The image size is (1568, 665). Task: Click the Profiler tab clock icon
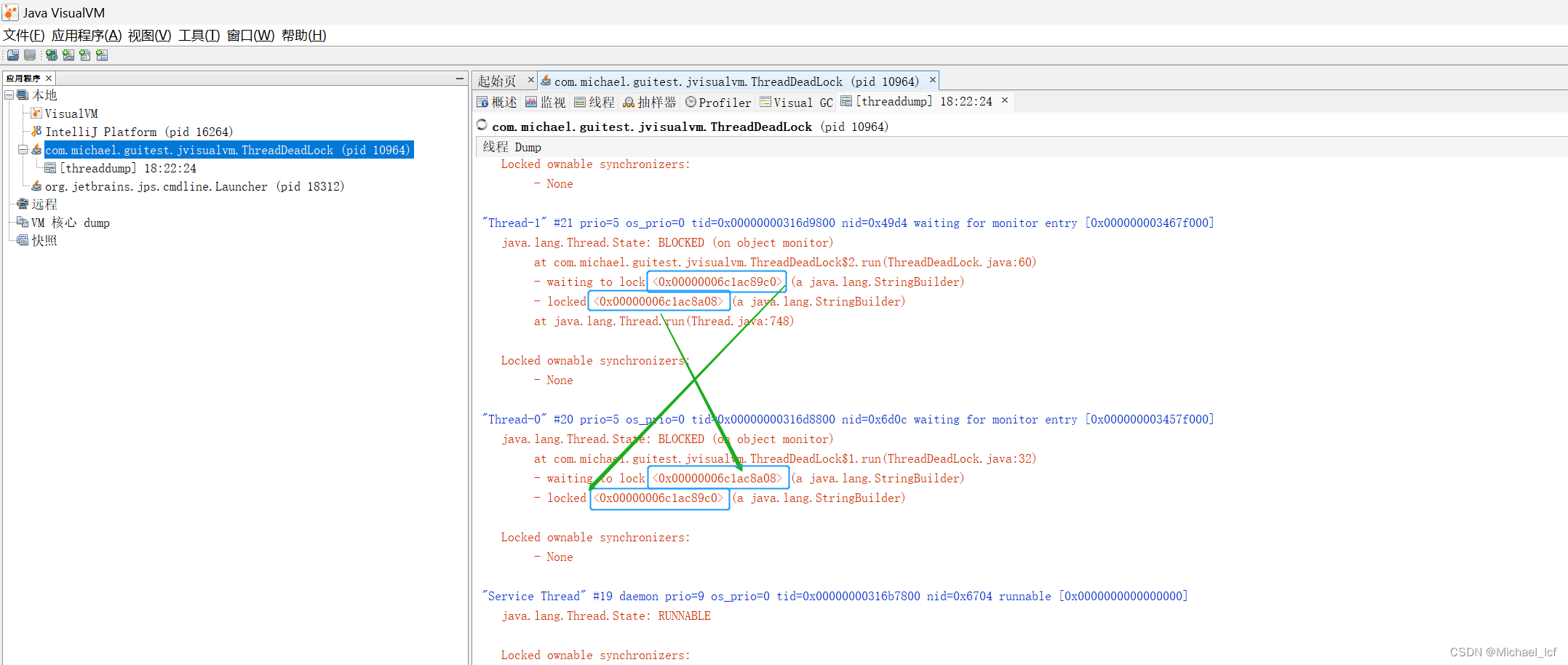(691, 103)
